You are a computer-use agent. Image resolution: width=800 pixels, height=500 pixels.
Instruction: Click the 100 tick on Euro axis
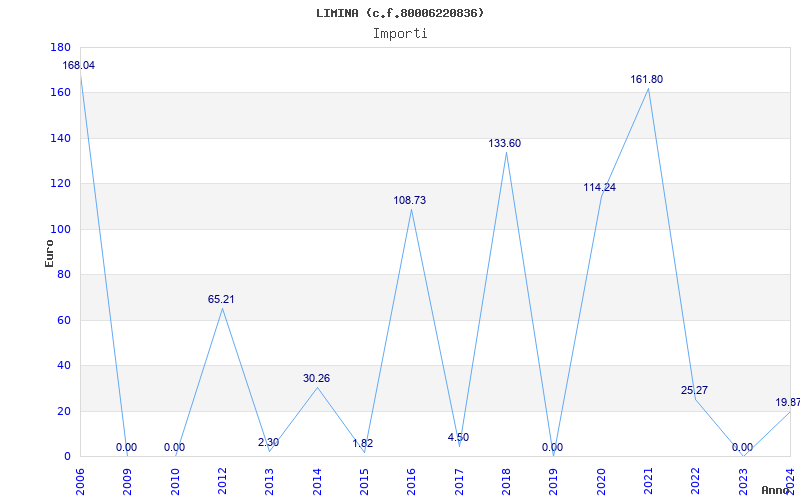60,230
